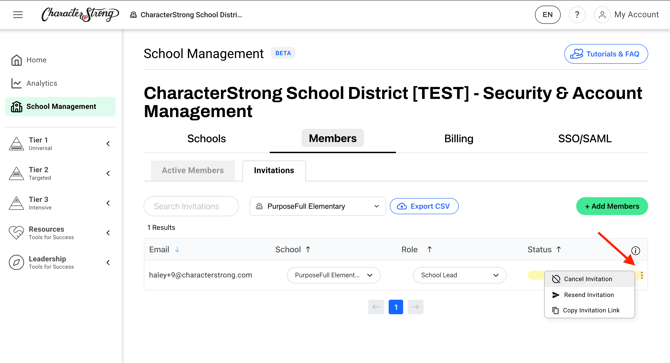Click the Leadership compass icon
670x363 pixels.
click(x=16, y=262)
